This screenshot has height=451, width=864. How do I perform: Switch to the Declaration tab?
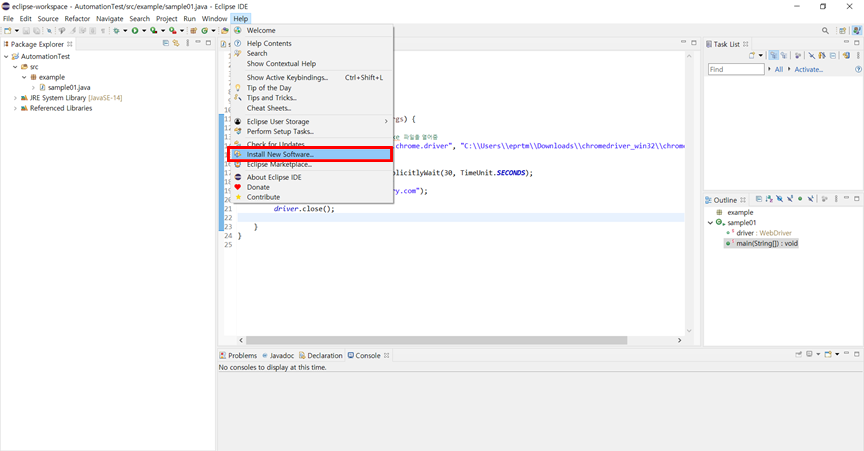coord(321,356)
